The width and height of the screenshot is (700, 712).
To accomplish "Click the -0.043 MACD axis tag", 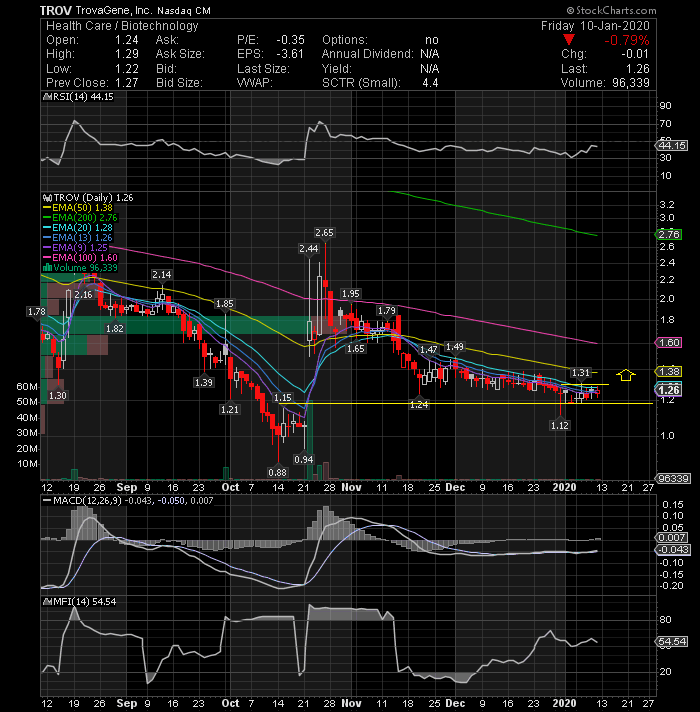I will pos(672,550).
